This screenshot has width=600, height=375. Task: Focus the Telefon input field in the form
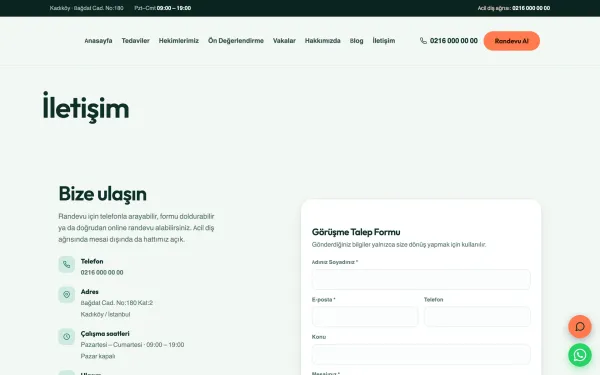pos(477,316)
